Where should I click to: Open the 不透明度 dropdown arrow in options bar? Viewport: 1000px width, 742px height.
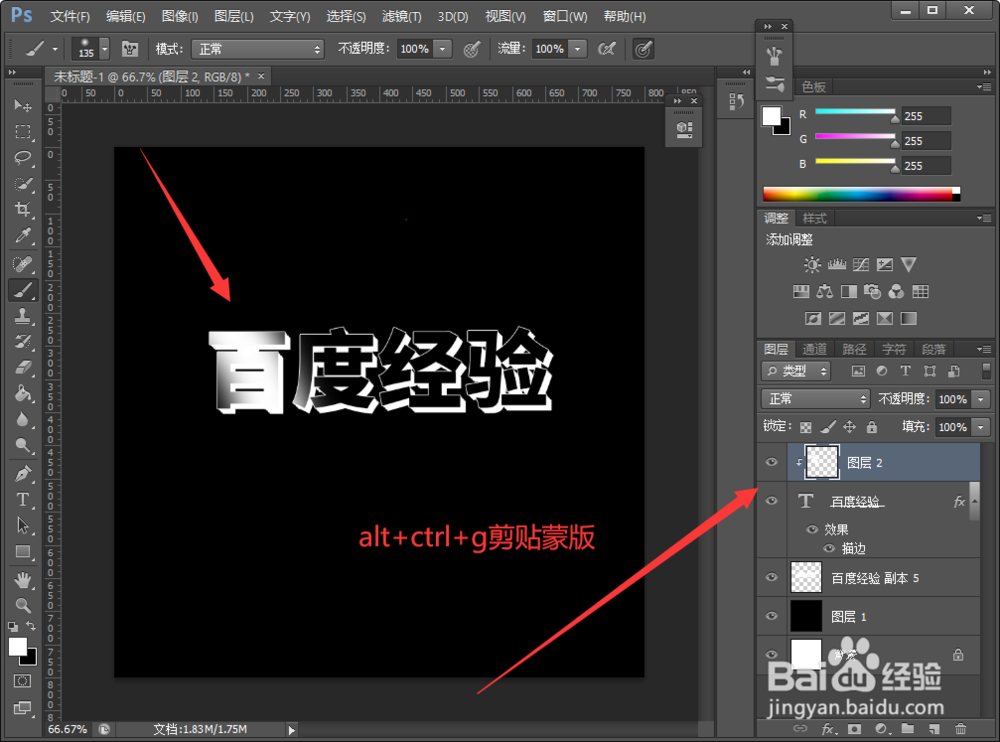[x=443, y=49]
